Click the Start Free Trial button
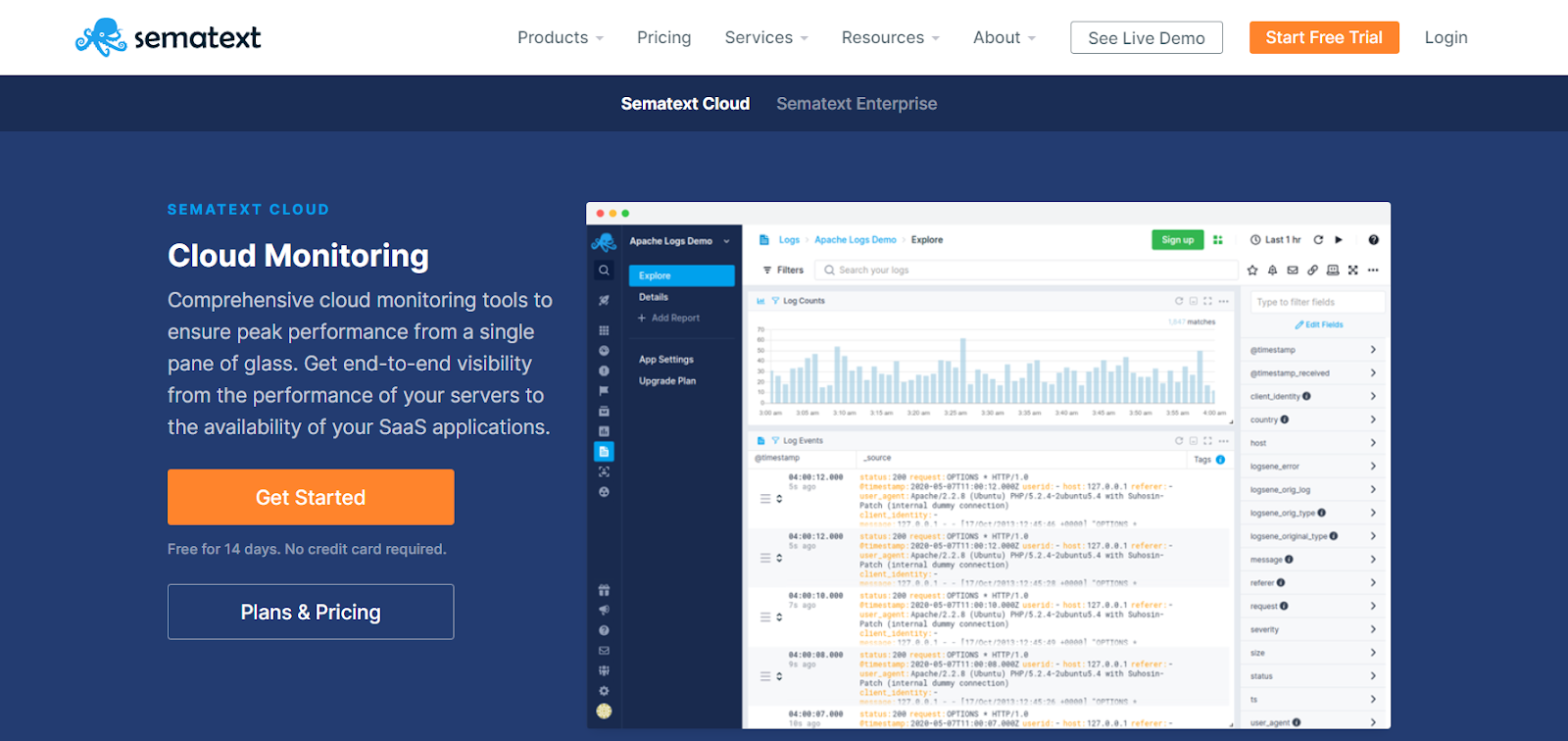 (x=1324, y=37)
